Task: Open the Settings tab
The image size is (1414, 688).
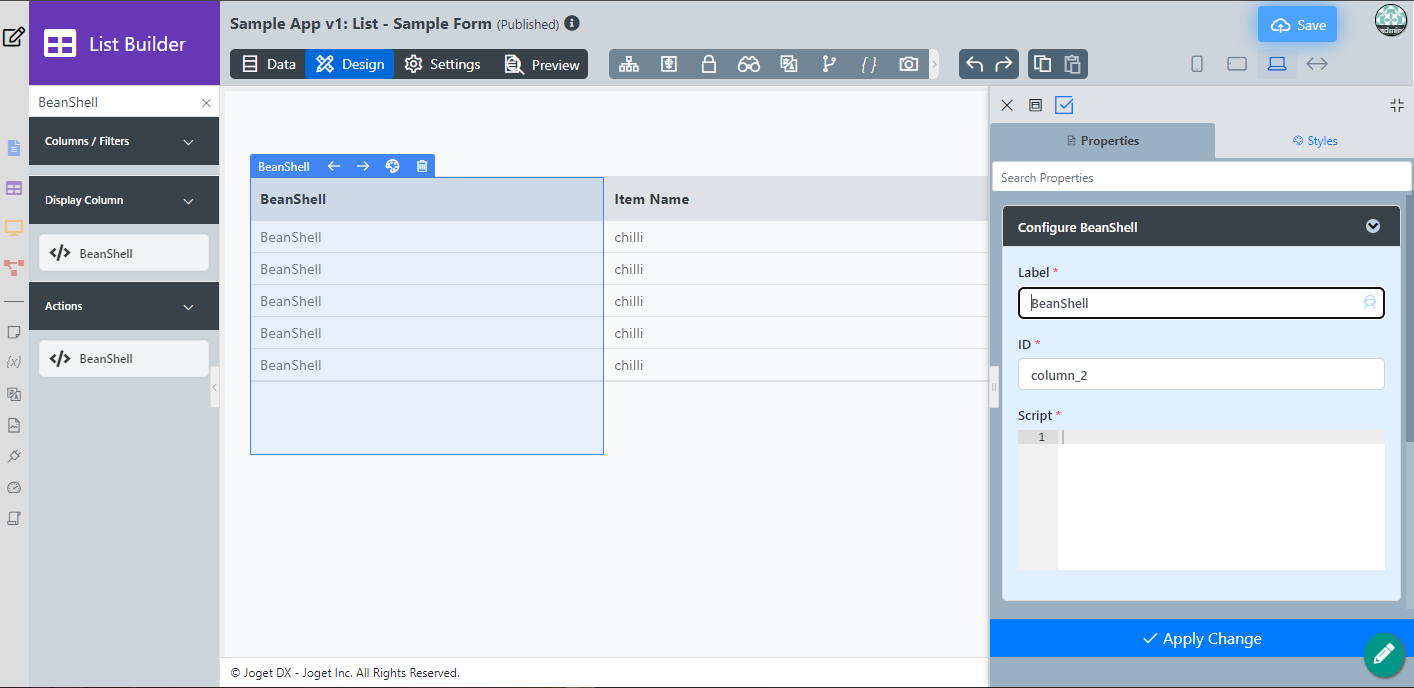Action: point(443,64)
